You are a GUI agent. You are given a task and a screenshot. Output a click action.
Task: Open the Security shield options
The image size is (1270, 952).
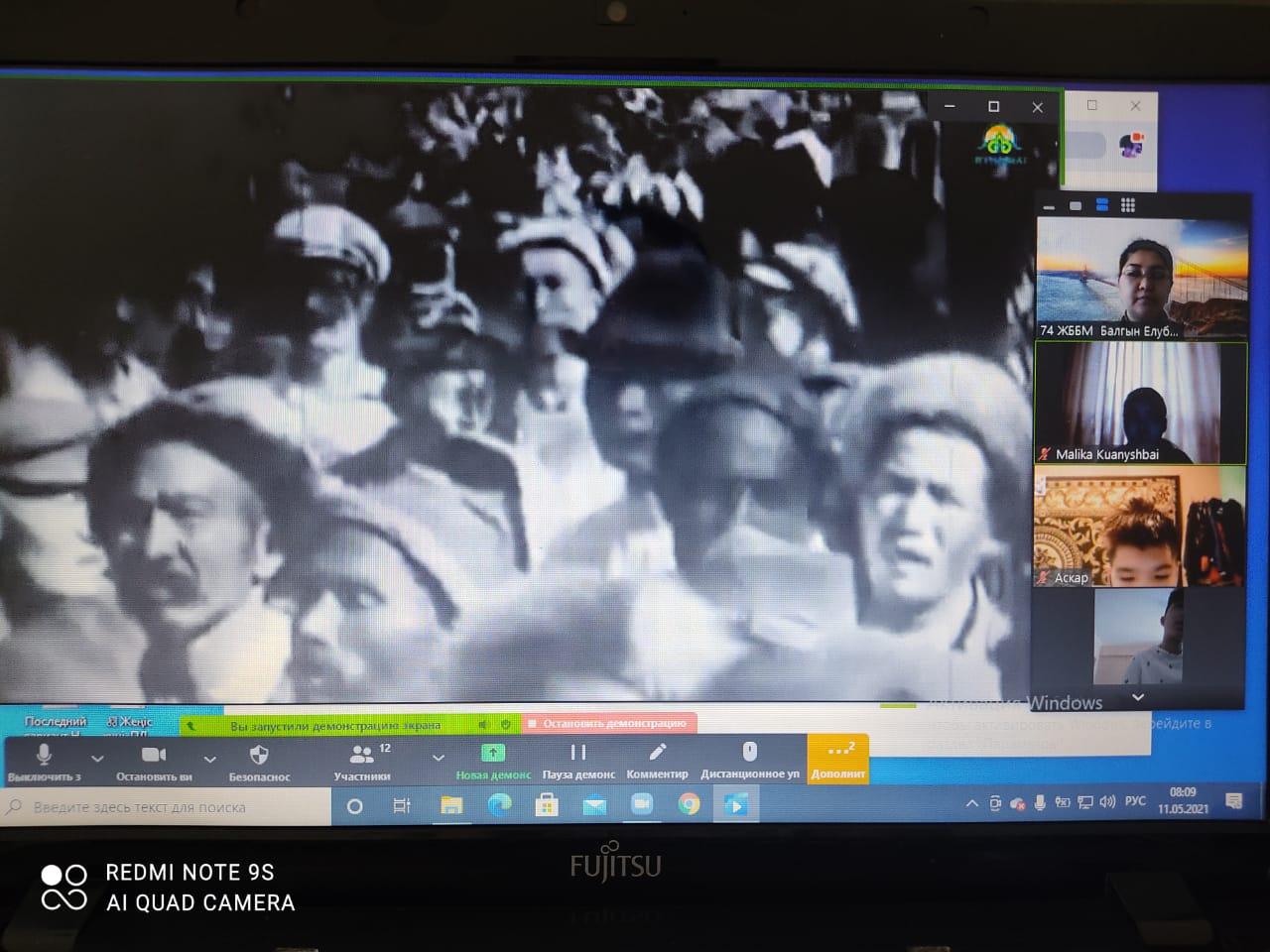coord(259,760)
